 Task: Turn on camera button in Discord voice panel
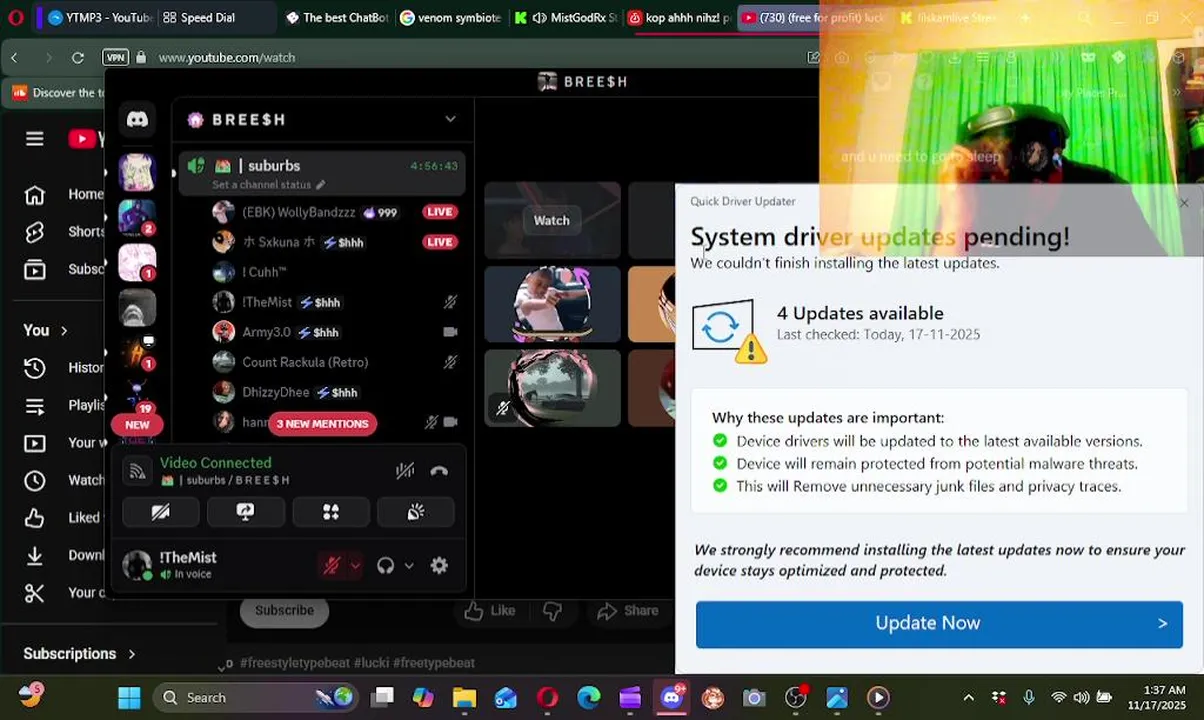(x=160, y=512)
